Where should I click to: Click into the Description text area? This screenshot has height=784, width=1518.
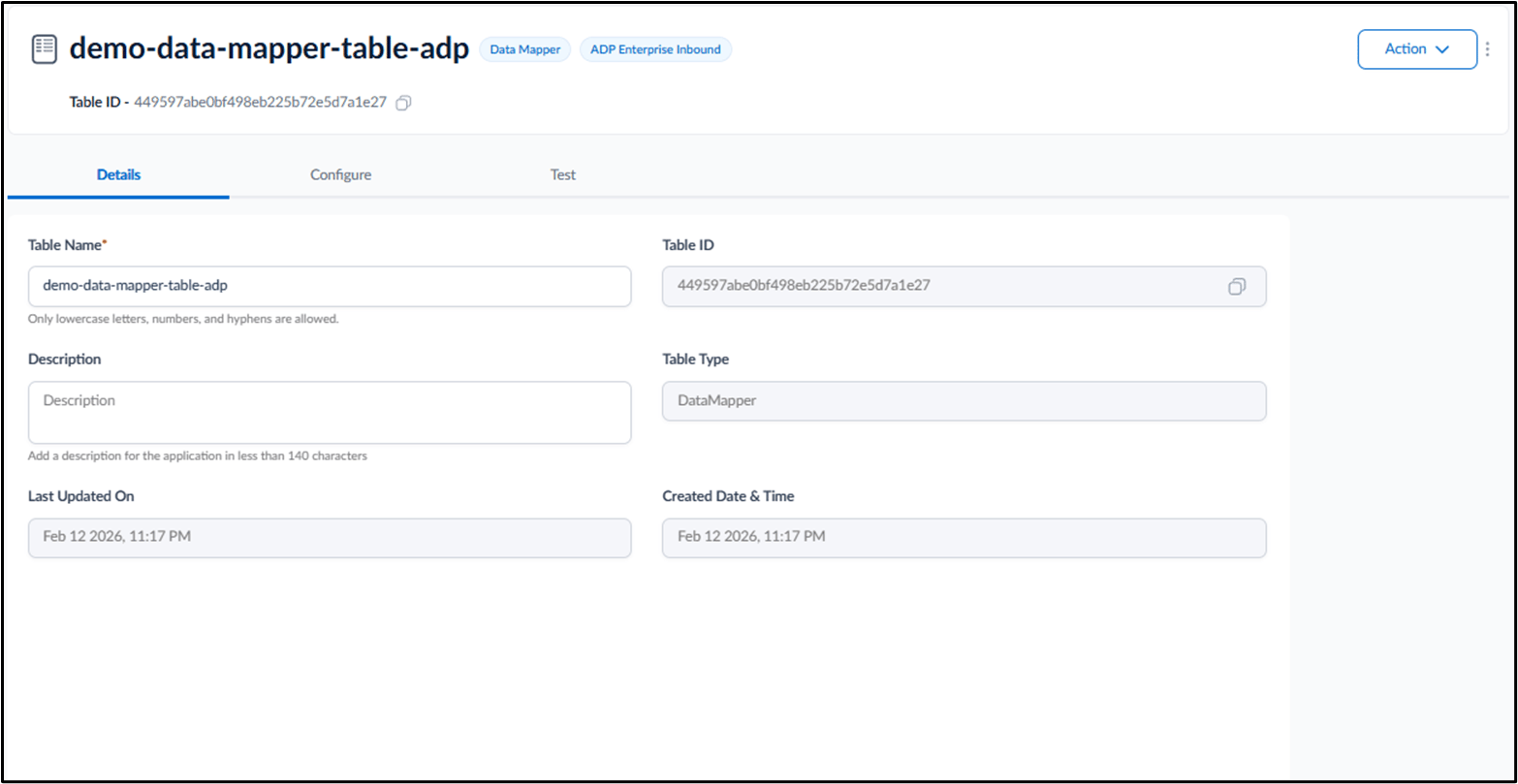click(330, 413)
